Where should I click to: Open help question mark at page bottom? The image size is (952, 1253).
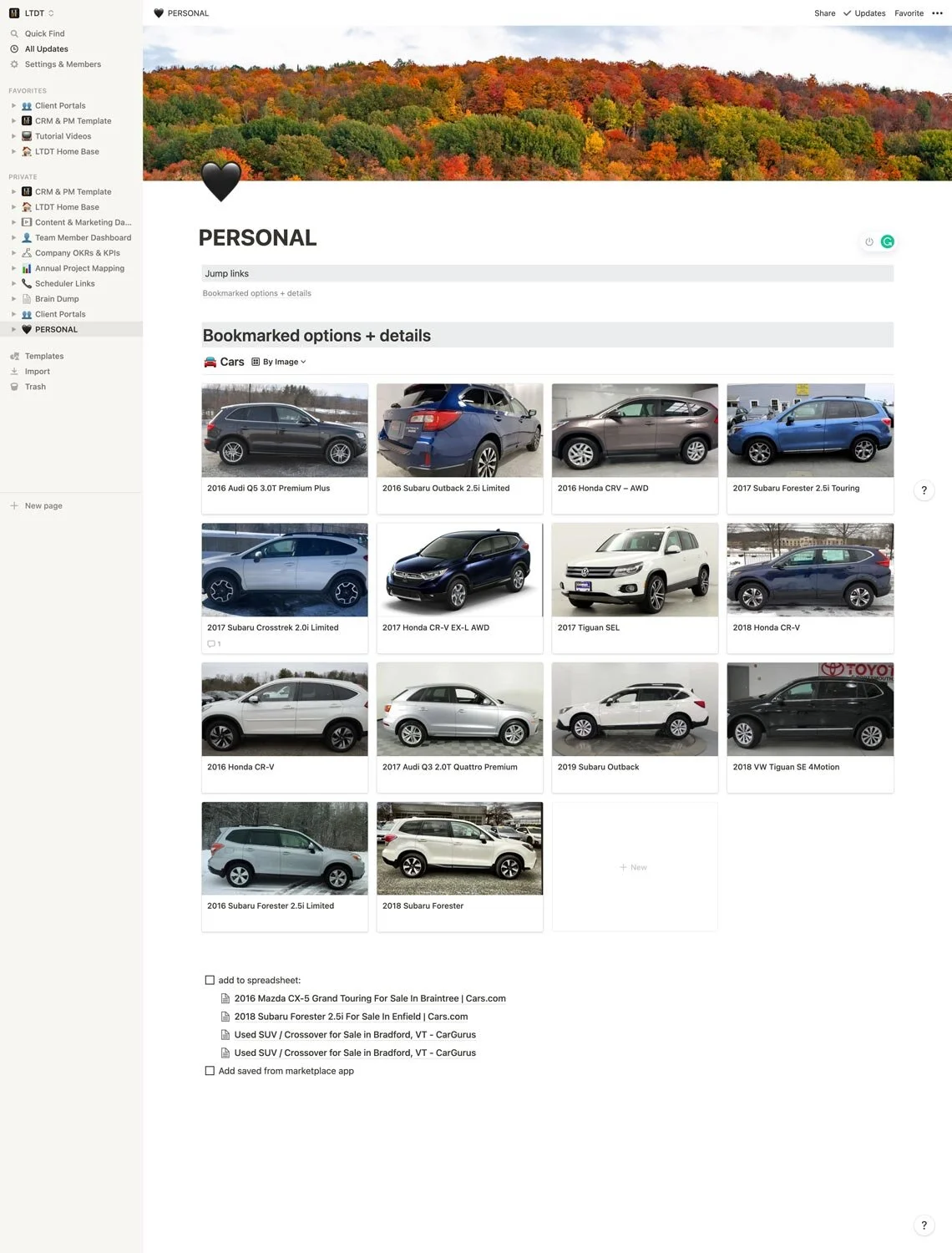click(924, 1225)
